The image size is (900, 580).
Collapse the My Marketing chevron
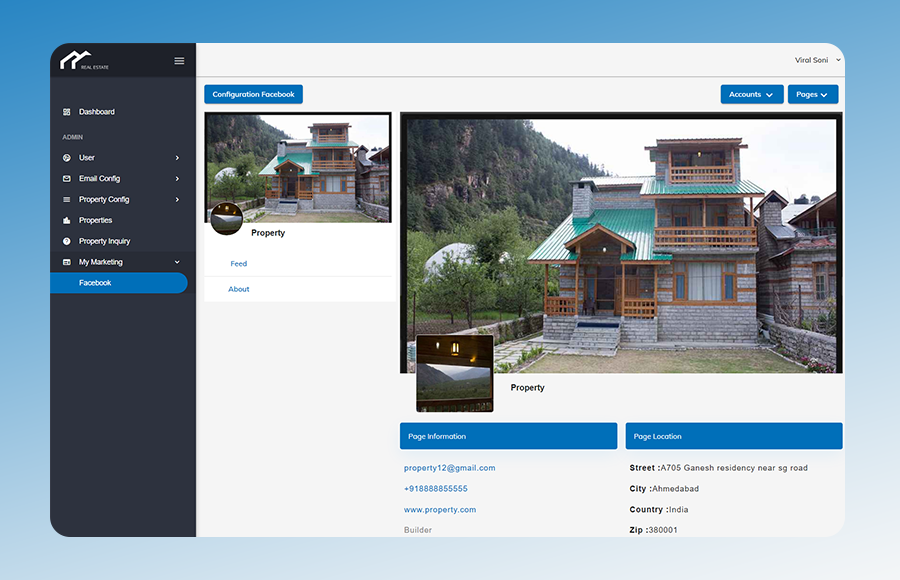[x=177, y=262]
